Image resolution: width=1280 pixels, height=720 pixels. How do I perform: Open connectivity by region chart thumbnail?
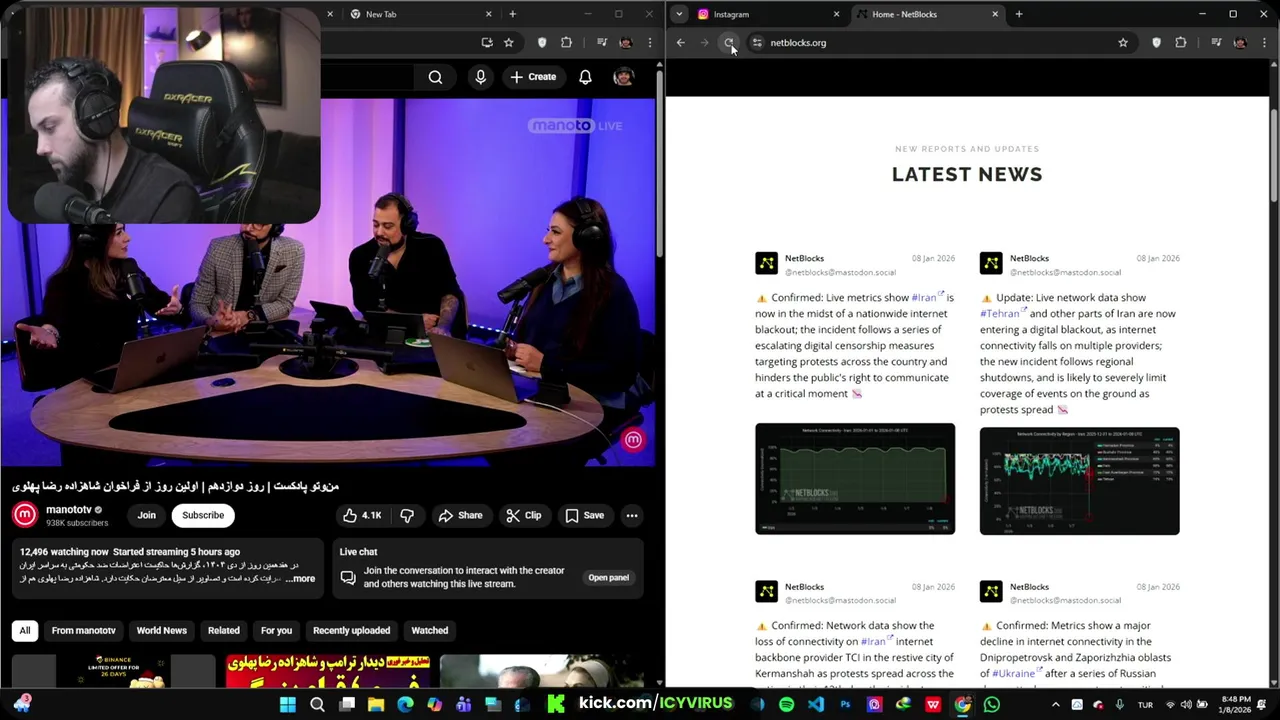coord(1080,481)
